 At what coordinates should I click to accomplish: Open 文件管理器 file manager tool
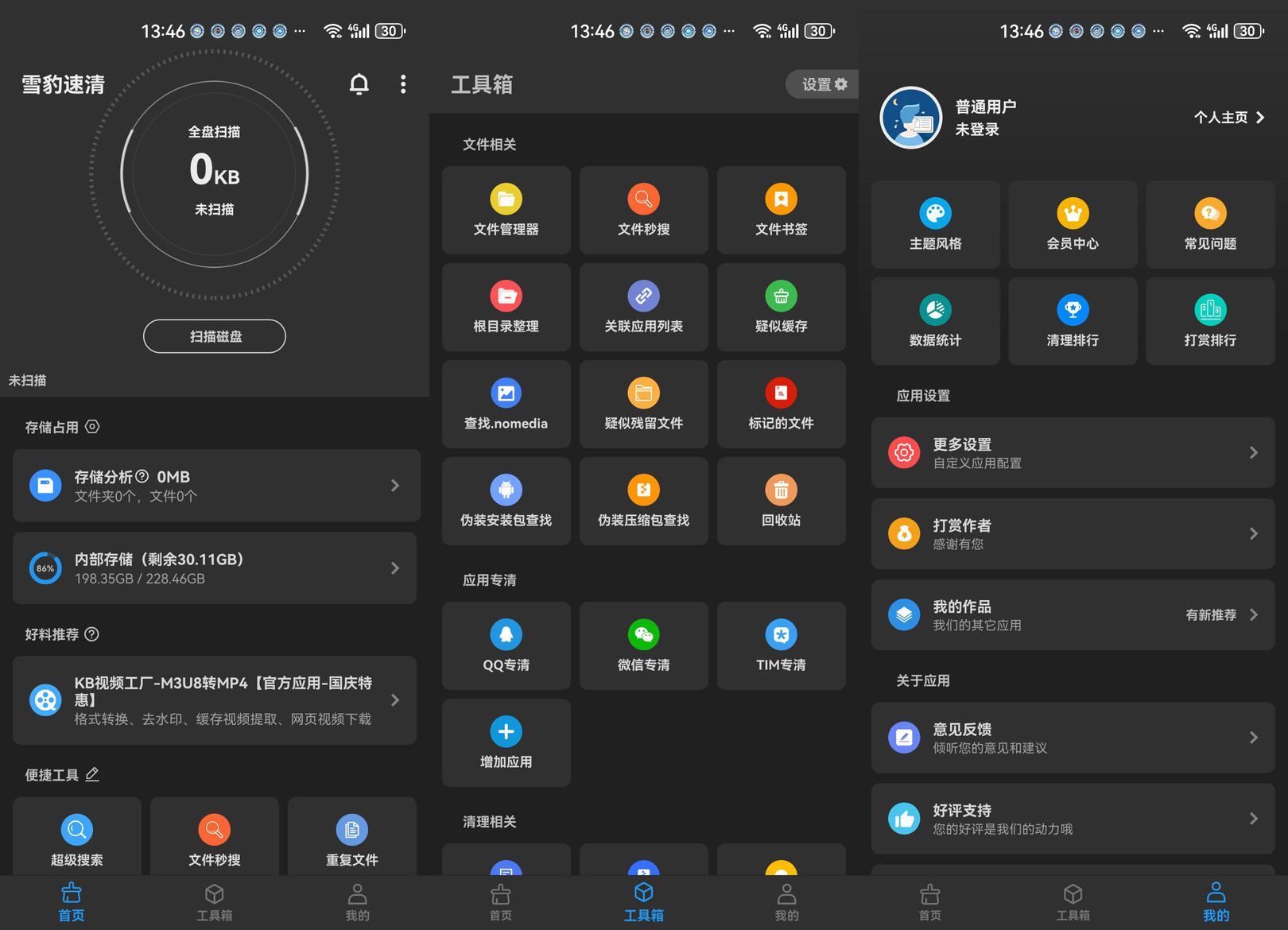[x=506, y=210]
